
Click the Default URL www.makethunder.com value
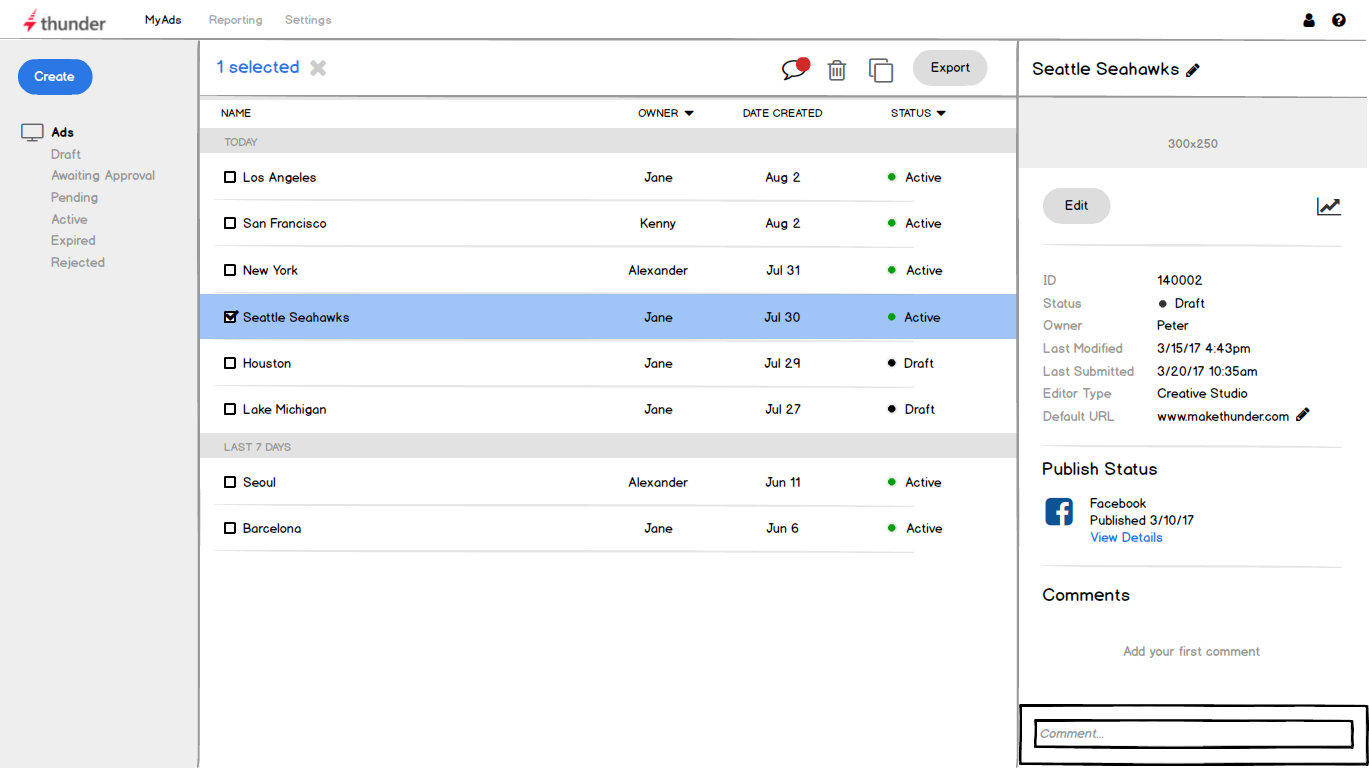(x=1223, y=416)
